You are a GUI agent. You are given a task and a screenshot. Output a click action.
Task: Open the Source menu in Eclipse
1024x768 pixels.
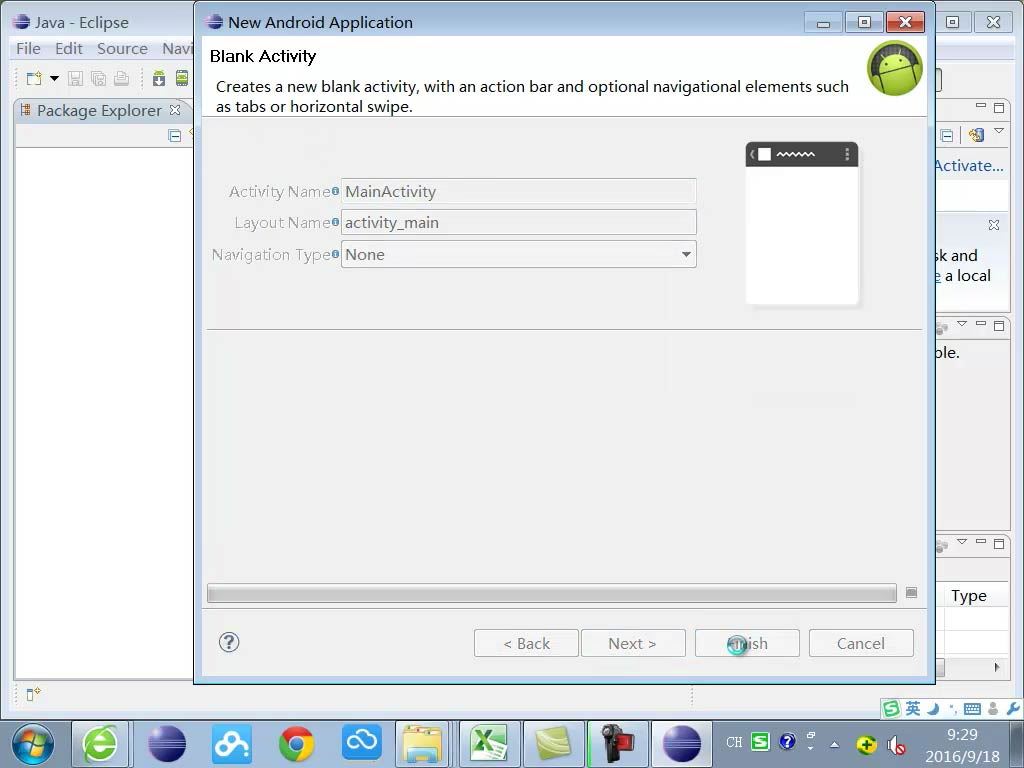(122, 49)
